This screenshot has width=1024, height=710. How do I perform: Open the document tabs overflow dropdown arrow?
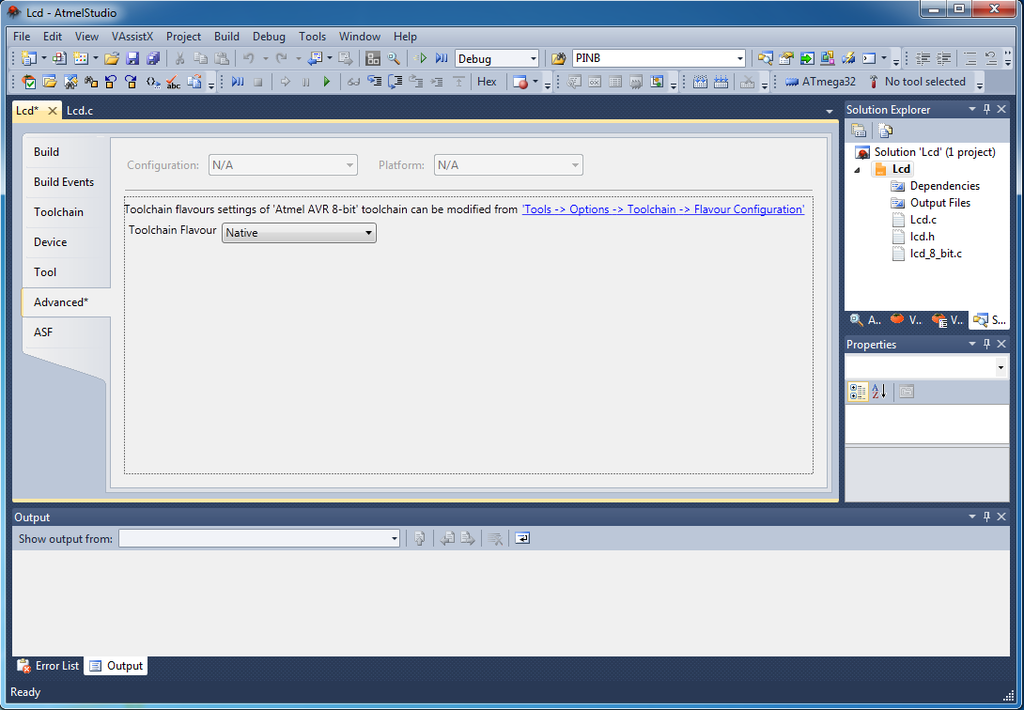829,112
